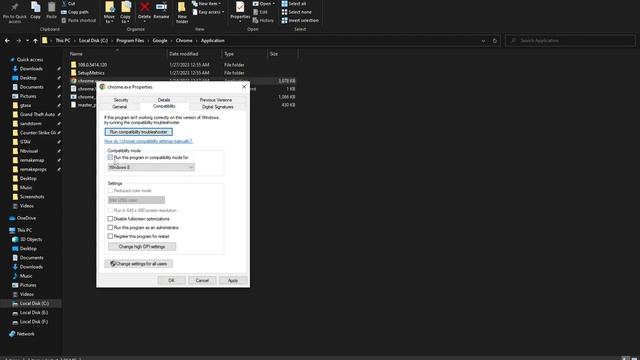This screenshot has height=360, width=640.
Task: Select the Compatibility tab
Action: point(164,107)
